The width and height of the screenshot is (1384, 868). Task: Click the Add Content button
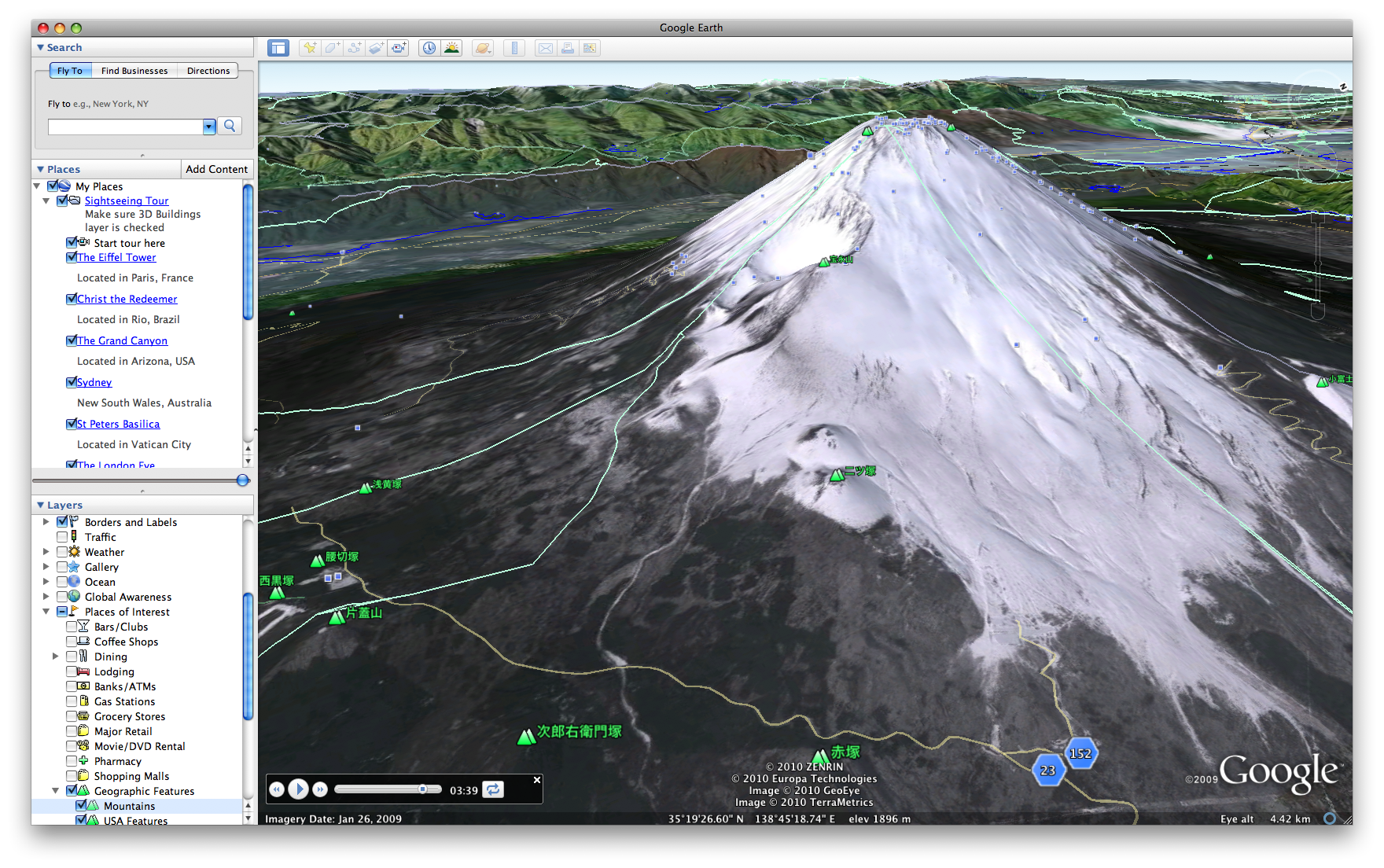click(x=216, y=169)
